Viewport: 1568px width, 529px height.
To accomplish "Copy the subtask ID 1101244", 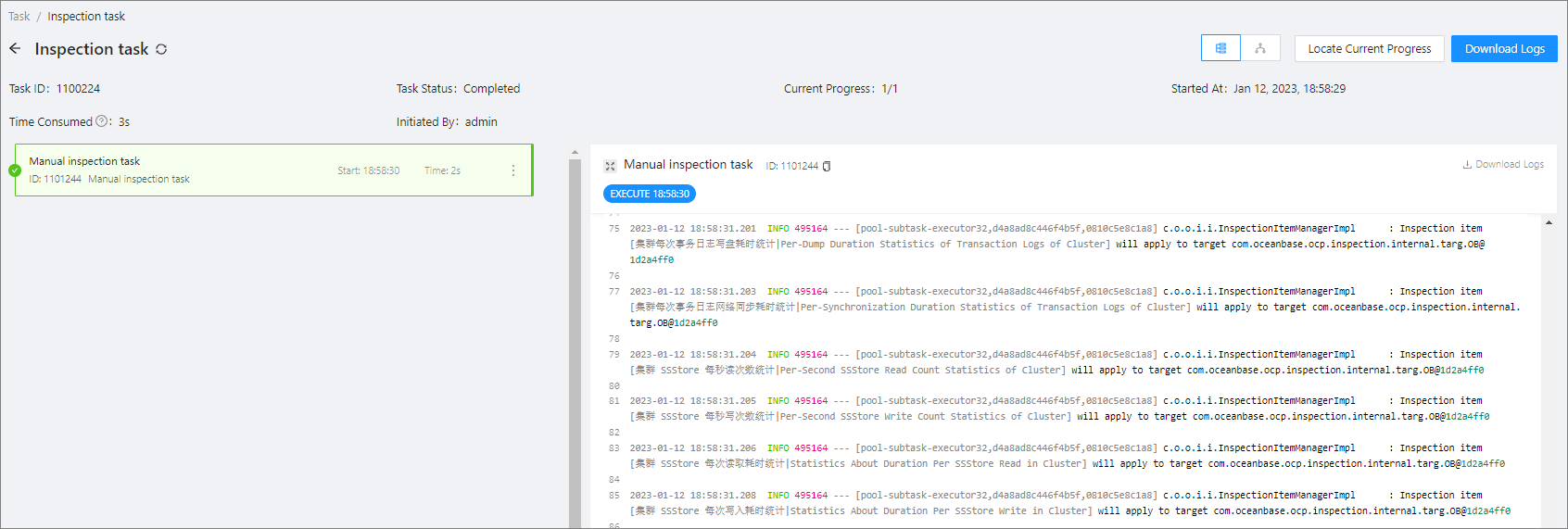I will click(x=827, y=167).
